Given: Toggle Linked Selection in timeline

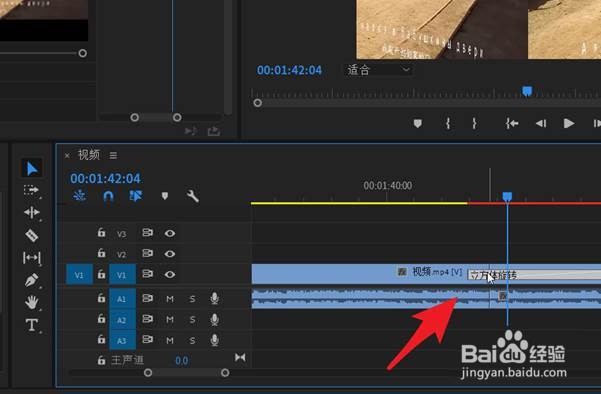Looking at the screenshot, I should click(x=135, y=196).
